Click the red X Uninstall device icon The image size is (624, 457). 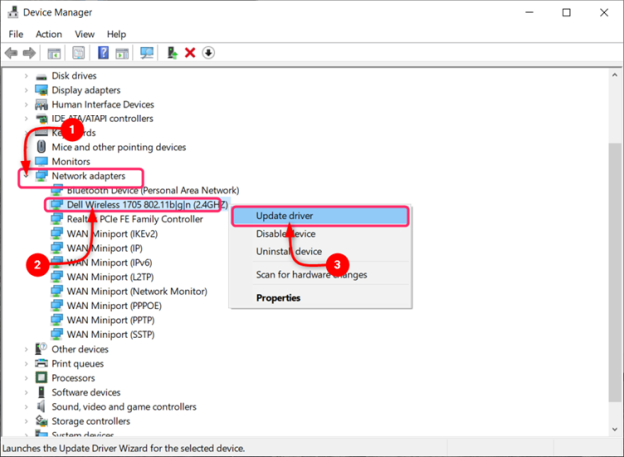coord(190,53)
